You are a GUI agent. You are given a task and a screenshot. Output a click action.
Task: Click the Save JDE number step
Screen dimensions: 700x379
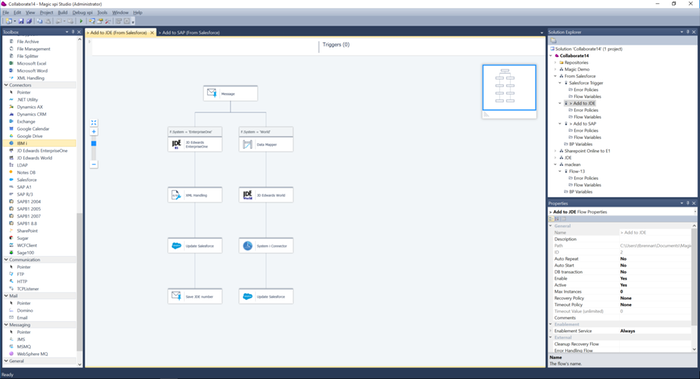[x=195, y=296]
